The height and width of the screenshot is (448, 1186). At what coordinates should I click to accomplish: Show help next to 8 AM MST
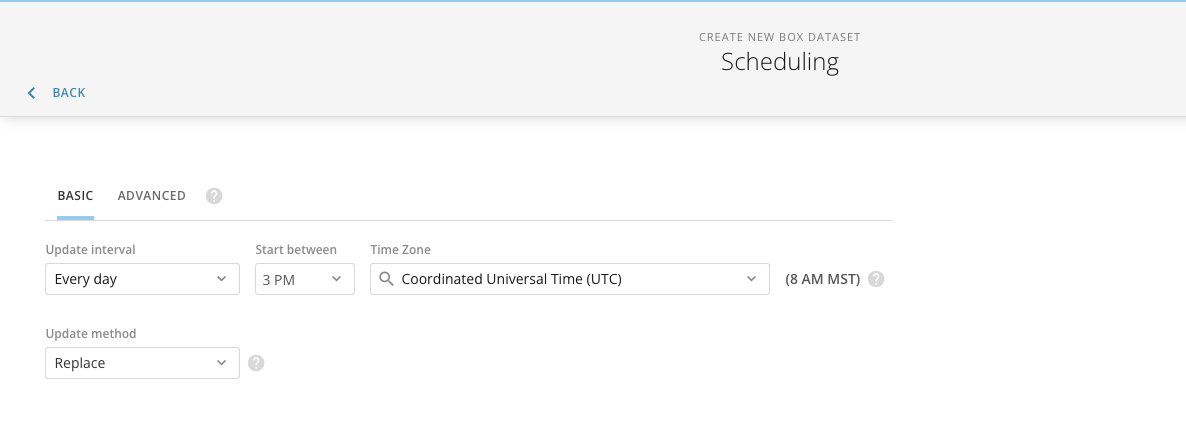[876, 279]
